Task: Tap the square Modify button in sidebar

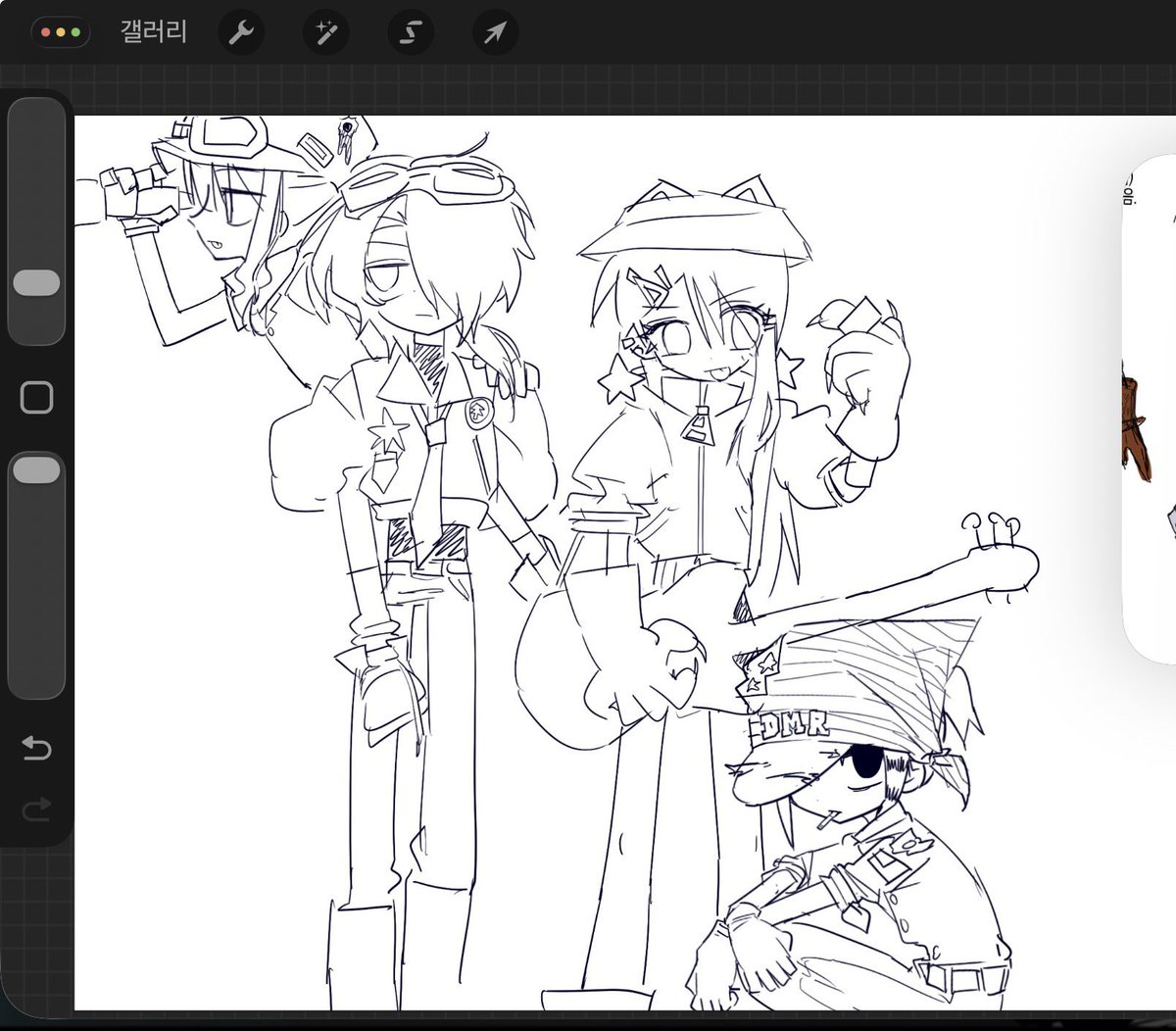Action: pos(36,397)
